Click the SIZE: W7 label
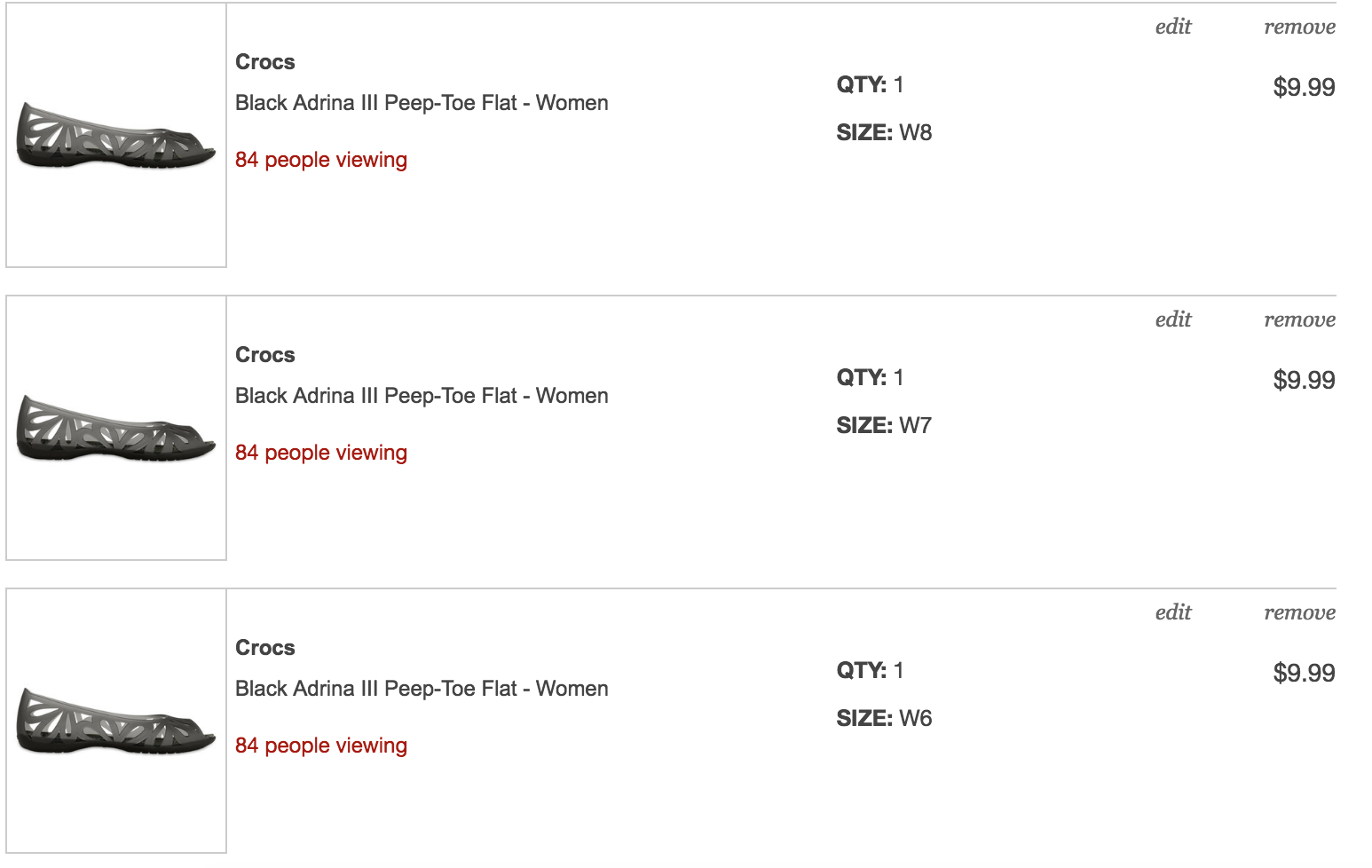The width and height of the screenshot is (1372, 868). (x=884, y=426)
